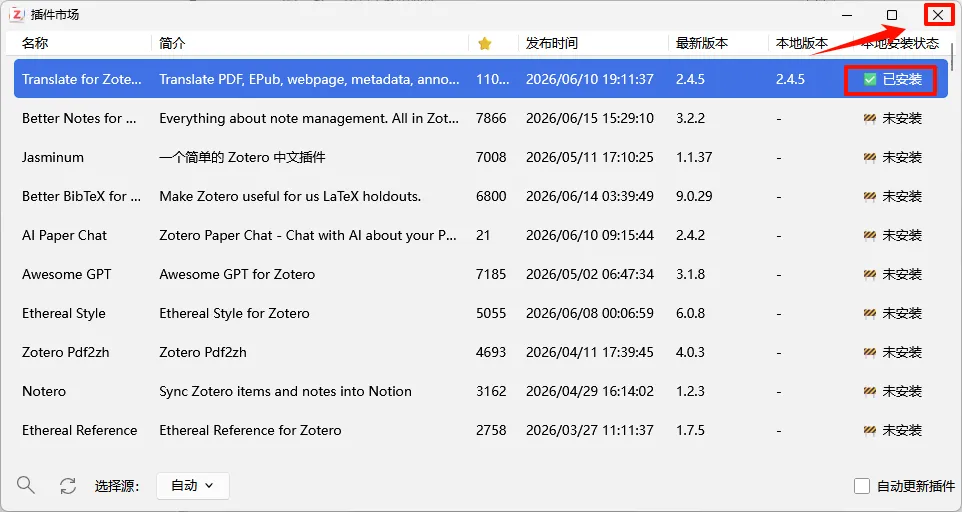
Task: Click latest version 1.1.37
Action: tap(694, 158)
